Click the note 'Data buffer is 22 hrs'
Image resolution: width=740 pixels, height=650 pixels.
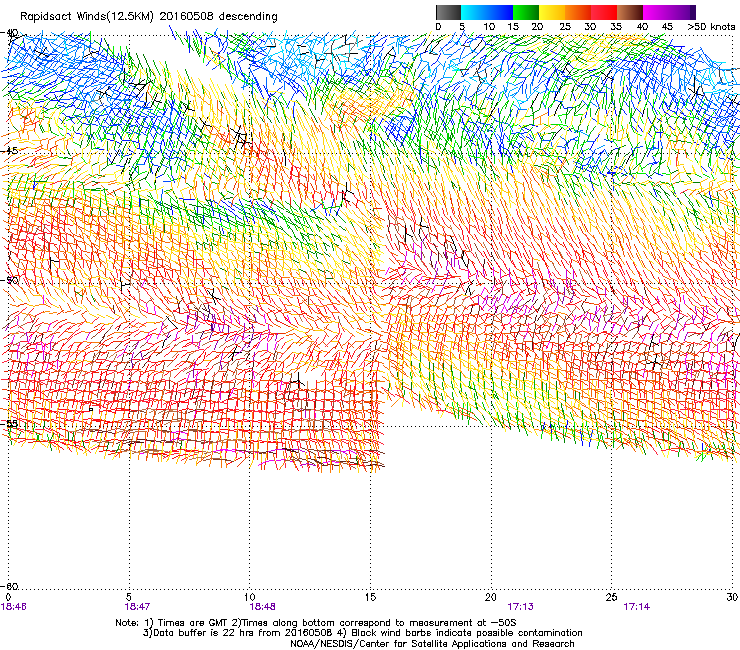(x=202, y=633)
